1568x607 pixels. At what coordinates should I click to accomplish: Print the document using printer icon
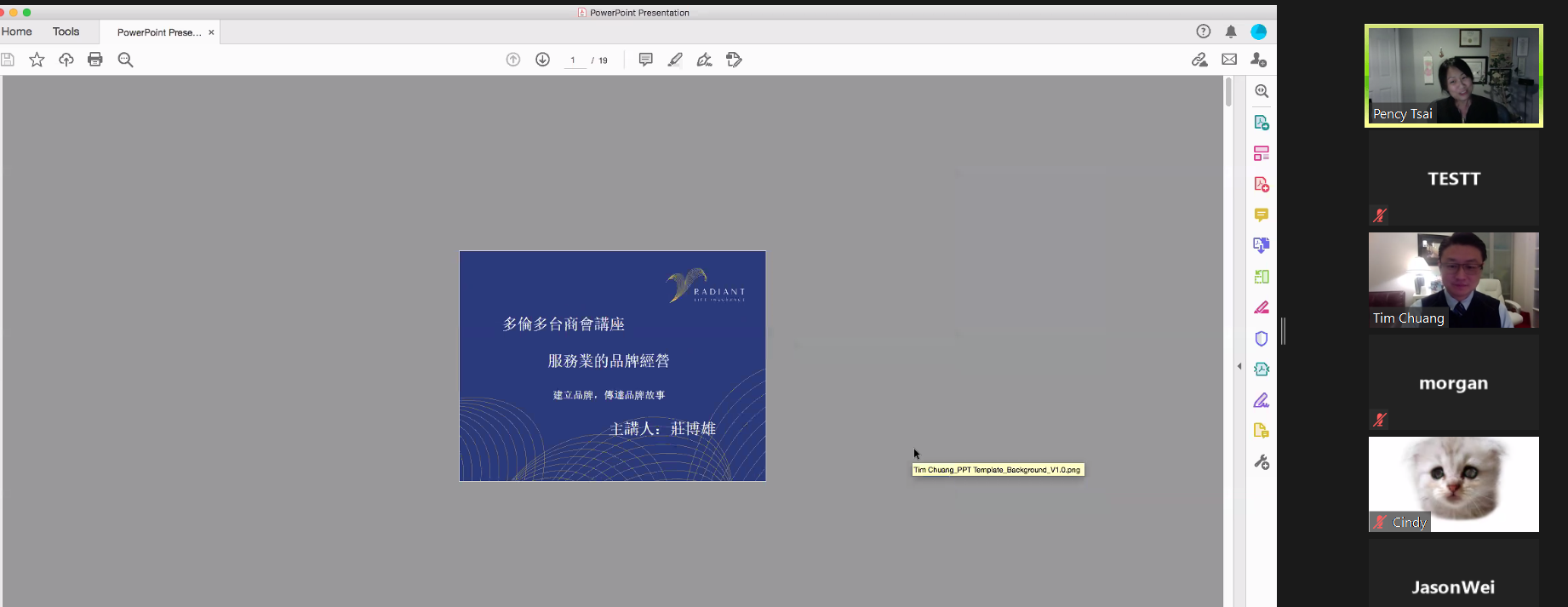coord(95,60)
